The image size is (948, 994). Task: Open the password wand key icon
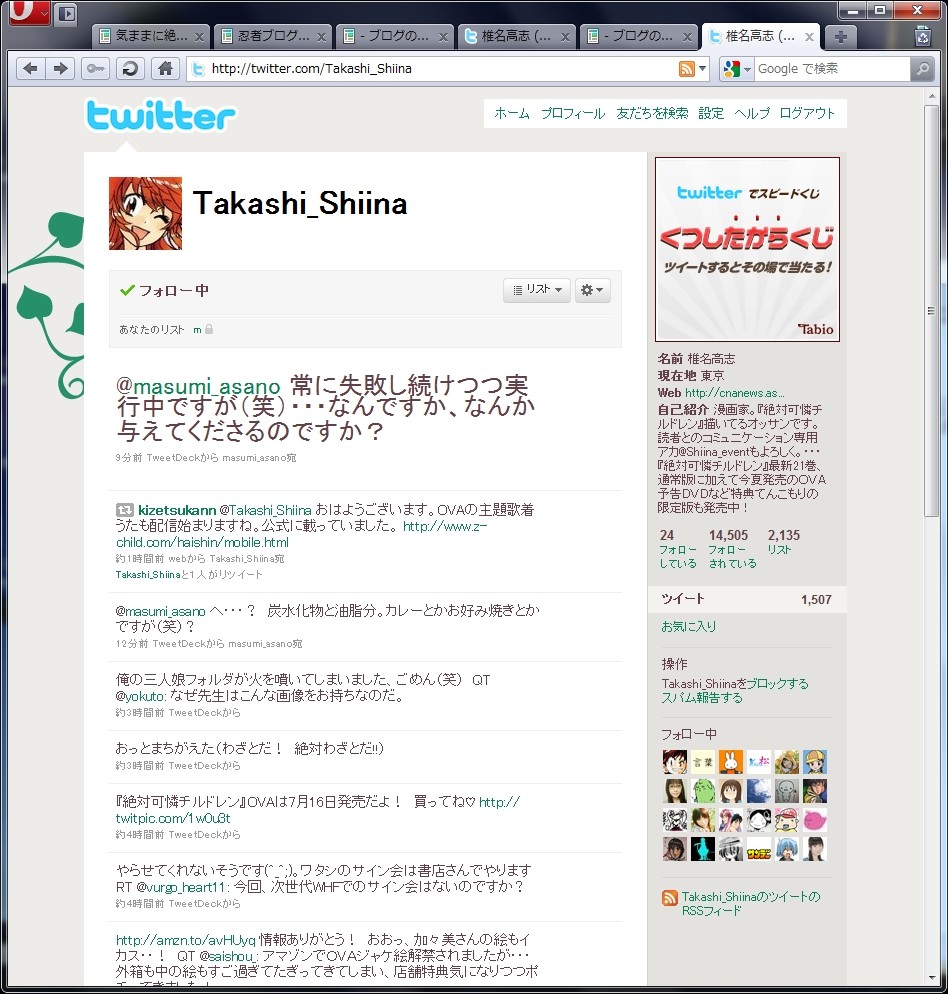96,68
